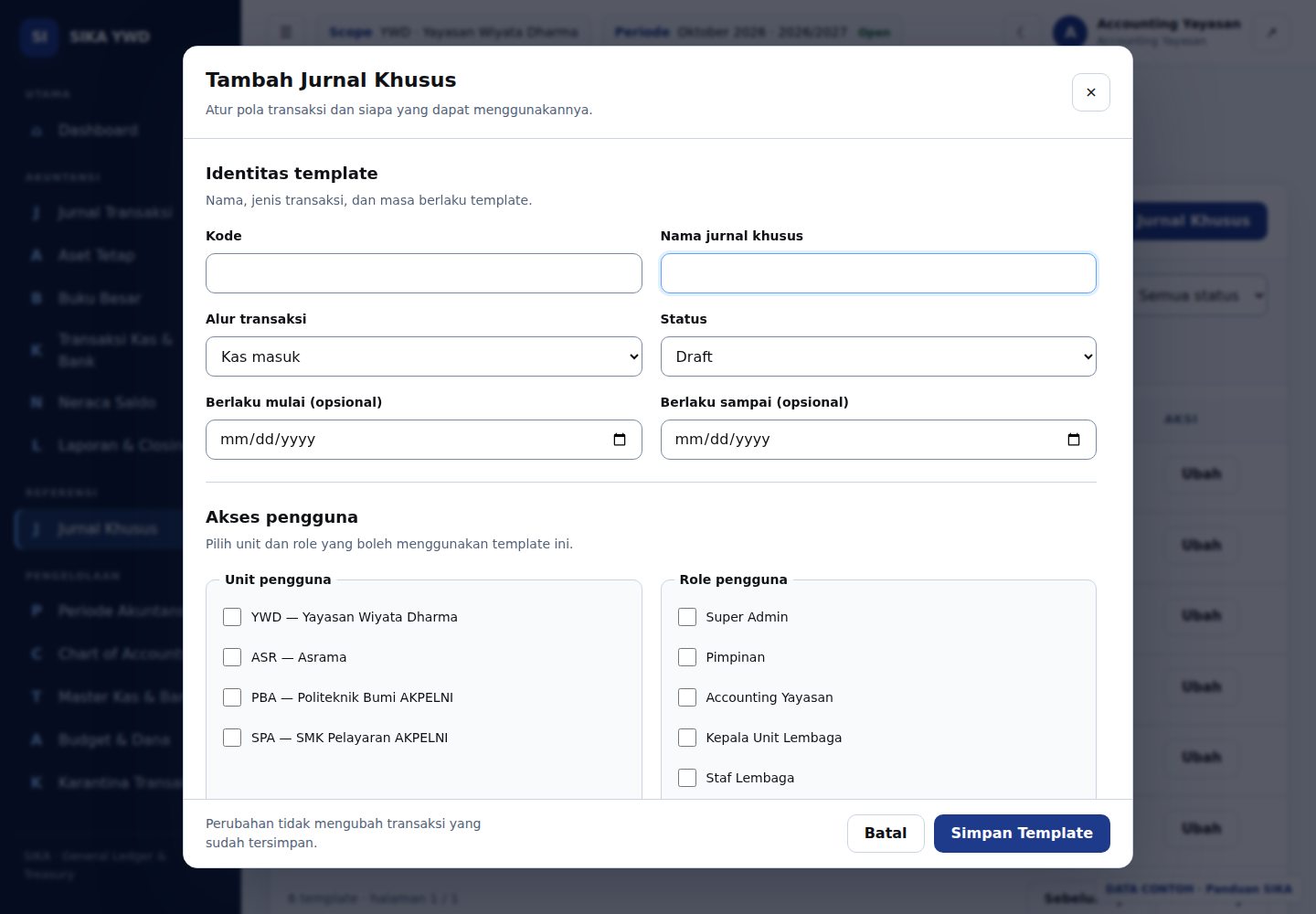This screenshot has width=1316, height=914.
Task: Open the Alur transaksi dropdown
Action: coord(424,356)
